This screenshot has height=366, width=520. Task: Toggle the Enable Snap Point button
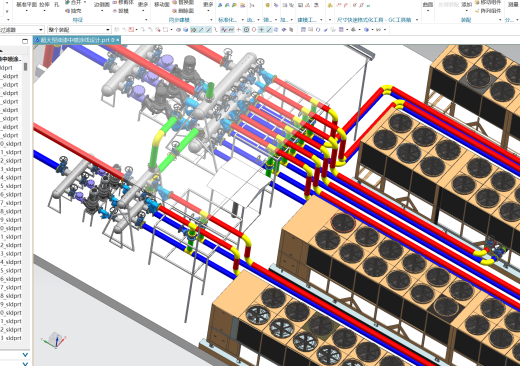tap(193, 30)
